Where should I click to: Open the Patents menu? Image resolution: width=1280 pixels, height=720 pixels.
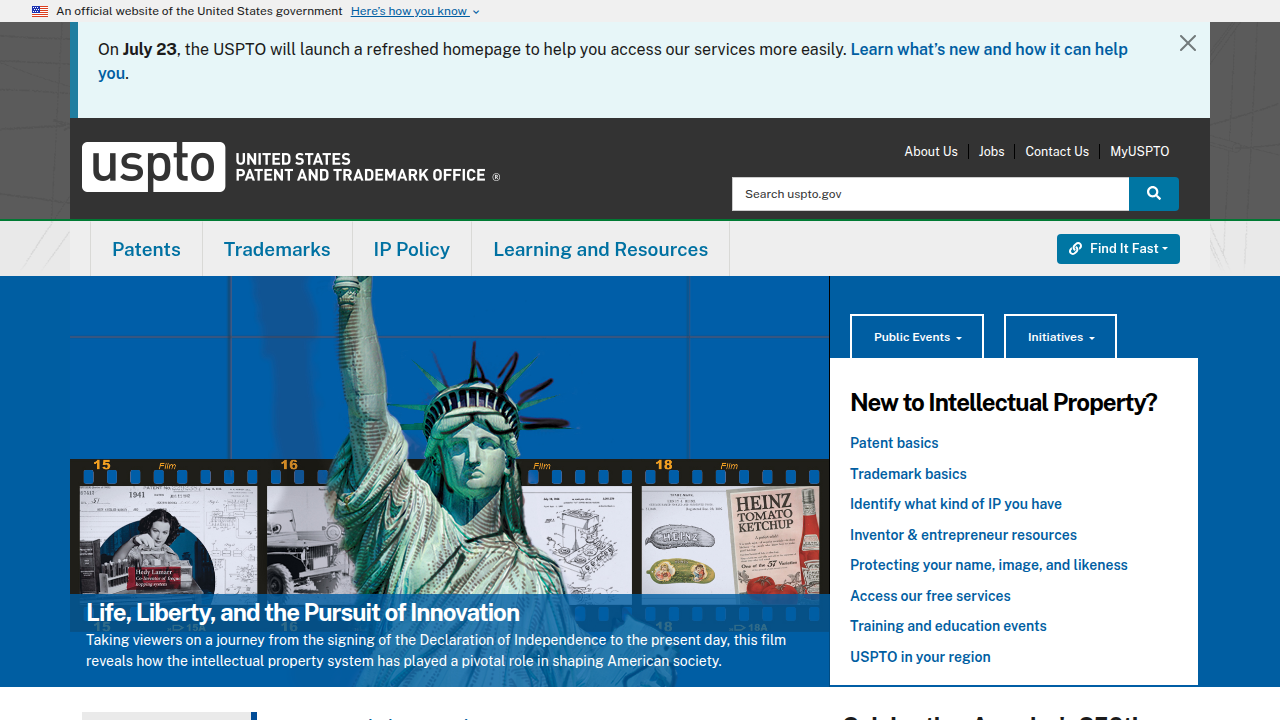pyautogui.click(x=146, y=249)
